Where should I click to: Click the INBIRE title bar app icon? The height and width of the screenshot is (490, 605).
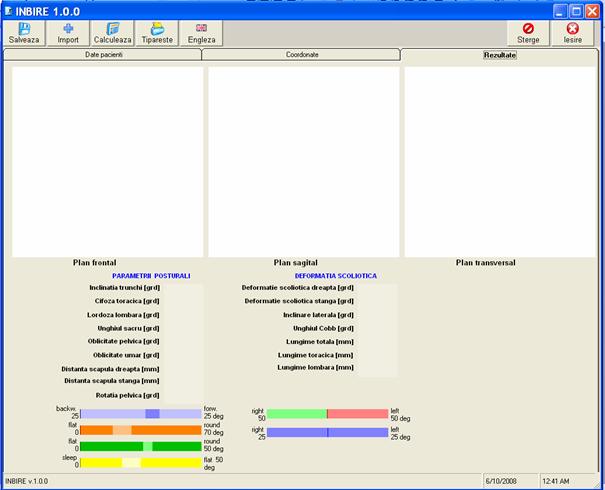pos(9,9)
